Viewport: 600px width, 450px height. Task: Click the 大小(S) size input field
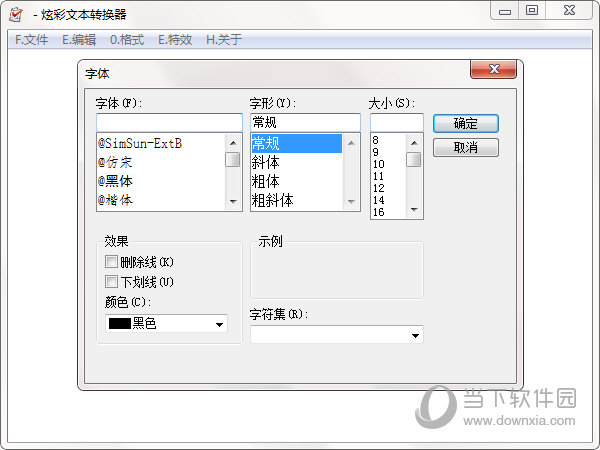397,122
